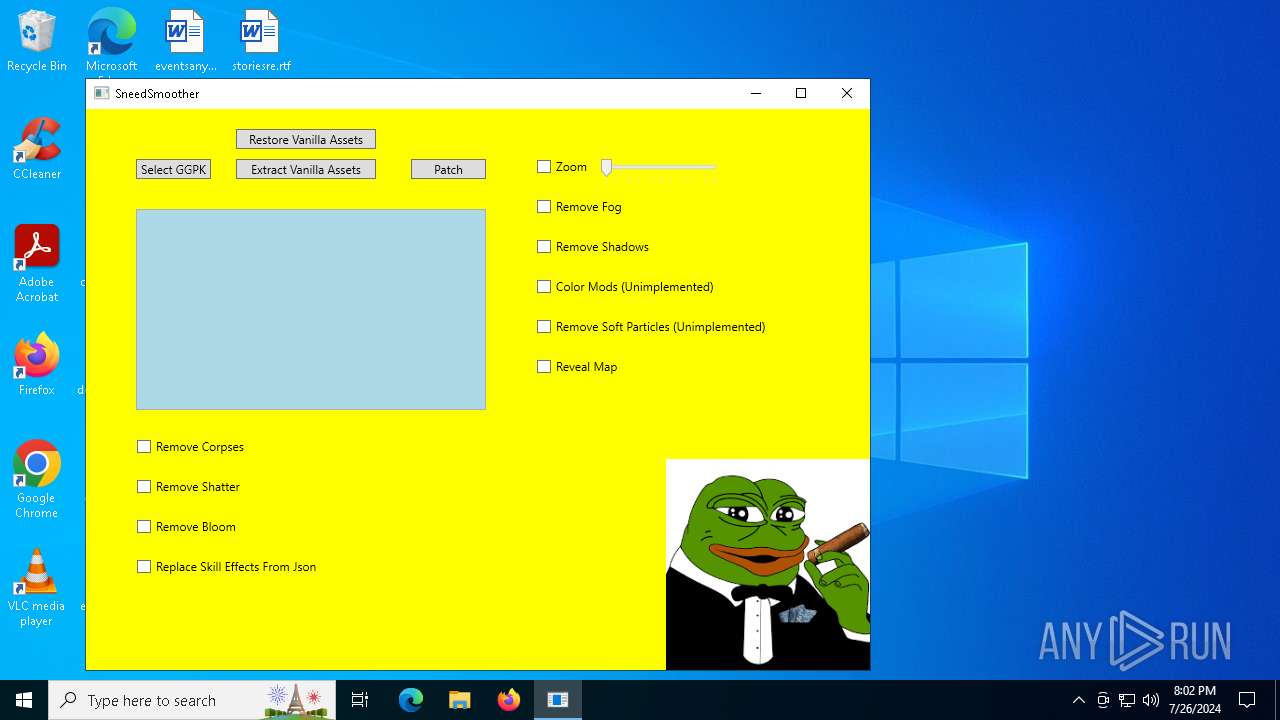This screenshot has height=720, width=1280.
Task: Maximize the SneedSmoother window
Action: click(x=801, y=93)
